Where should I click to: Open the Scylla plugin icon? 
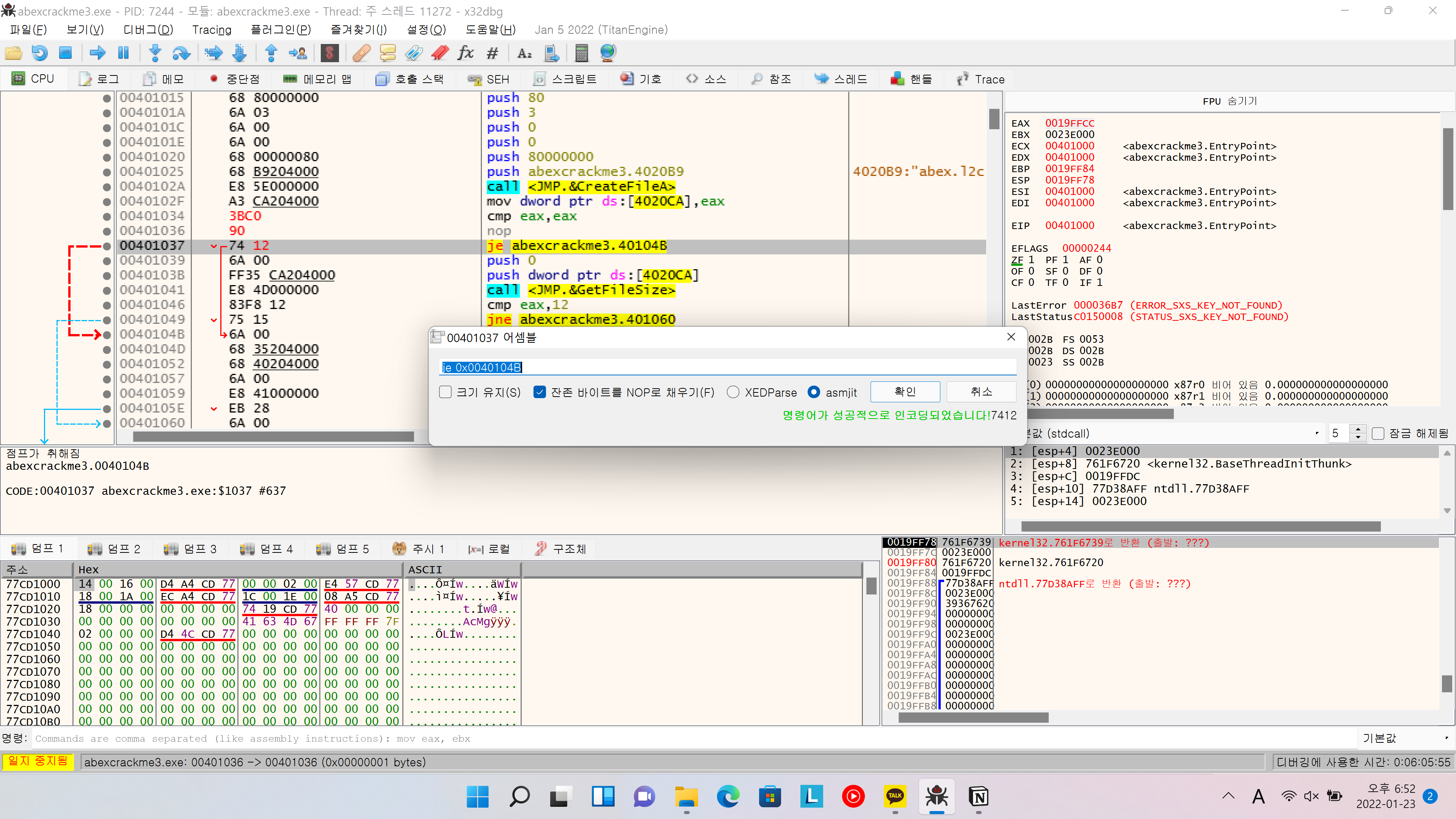(x=329, y=54)
